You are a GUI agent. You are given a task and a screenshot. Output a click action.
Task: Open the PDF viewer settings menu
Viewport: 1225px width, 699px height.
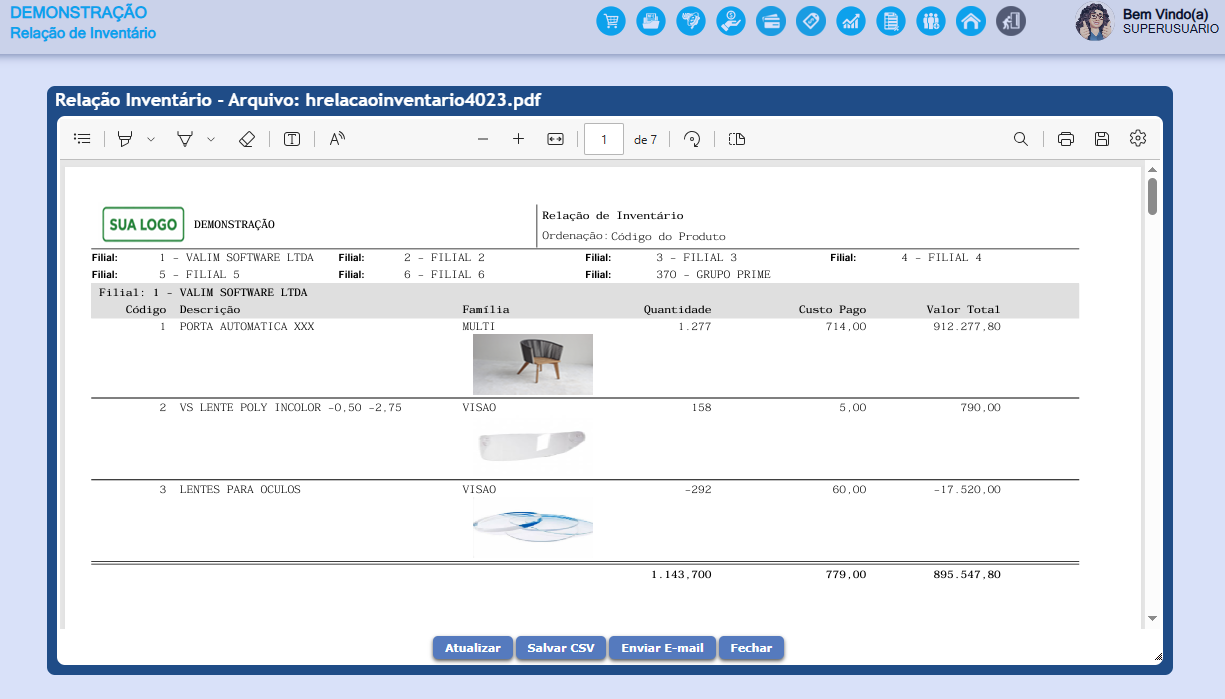(x=1137, y=138)
